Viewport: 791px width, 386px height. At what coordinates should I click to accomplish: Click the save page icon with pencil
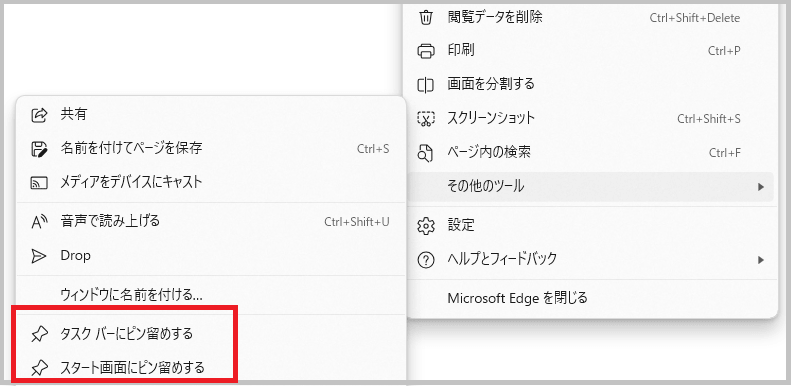(39, 148)
